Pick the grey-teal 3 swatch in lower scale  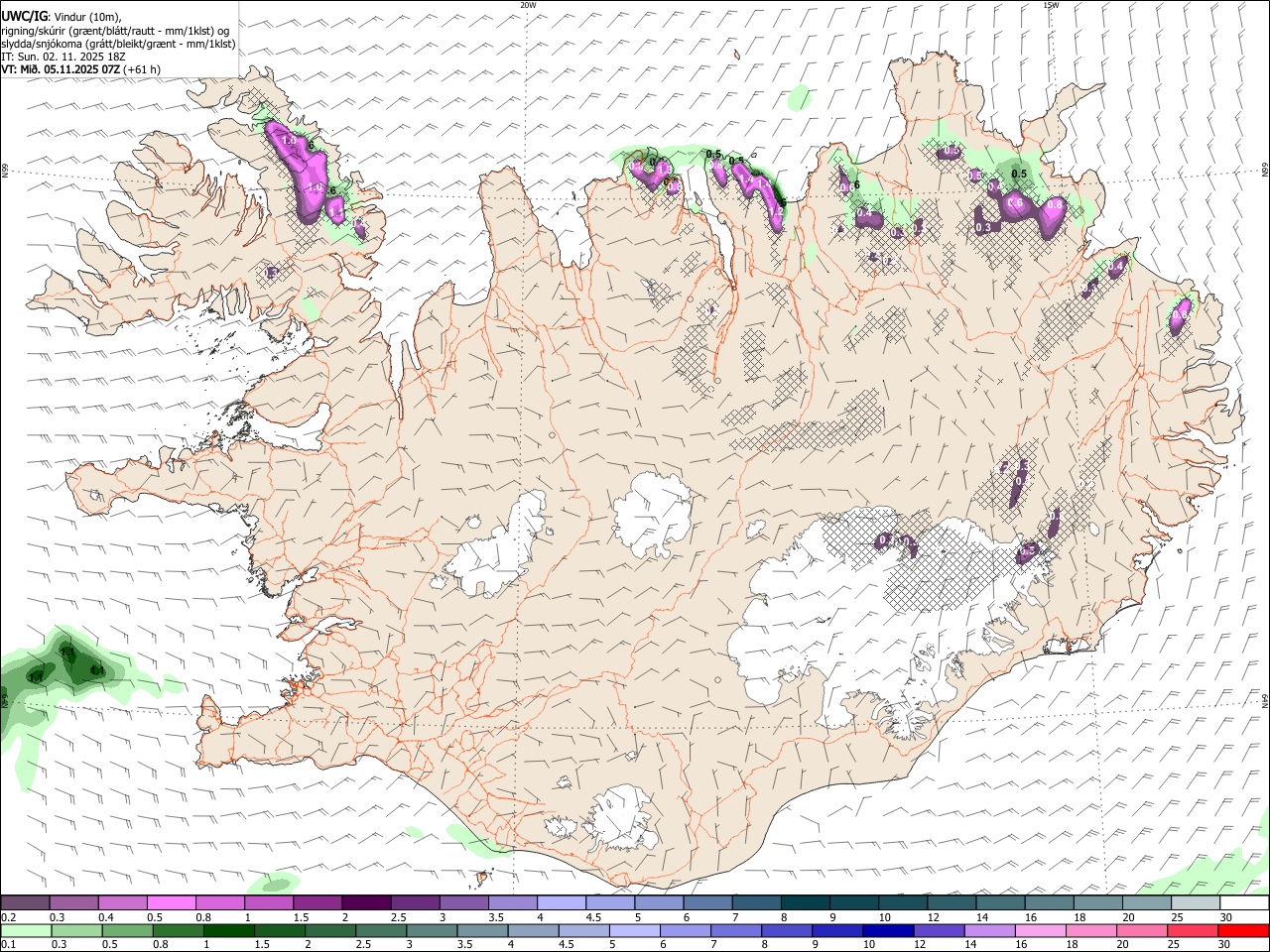pos(432,930)
